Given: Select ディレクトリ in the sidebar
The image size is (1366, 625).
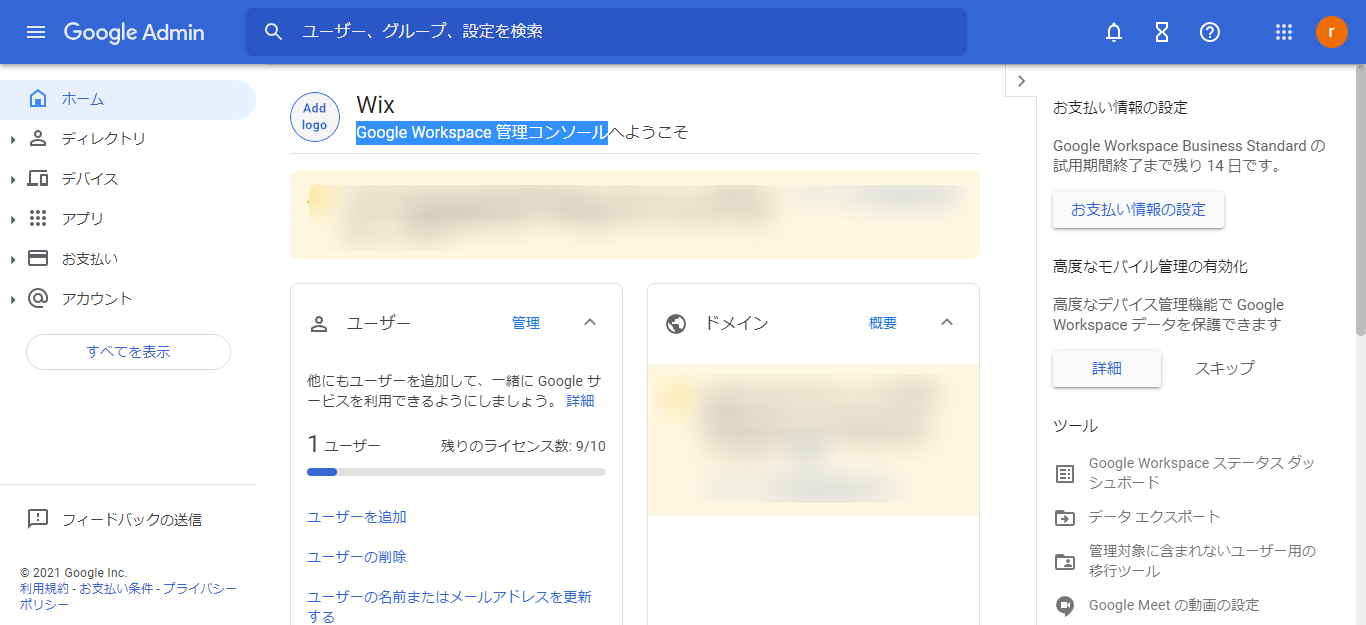Looking at the screenshot, I should point(128,139).
